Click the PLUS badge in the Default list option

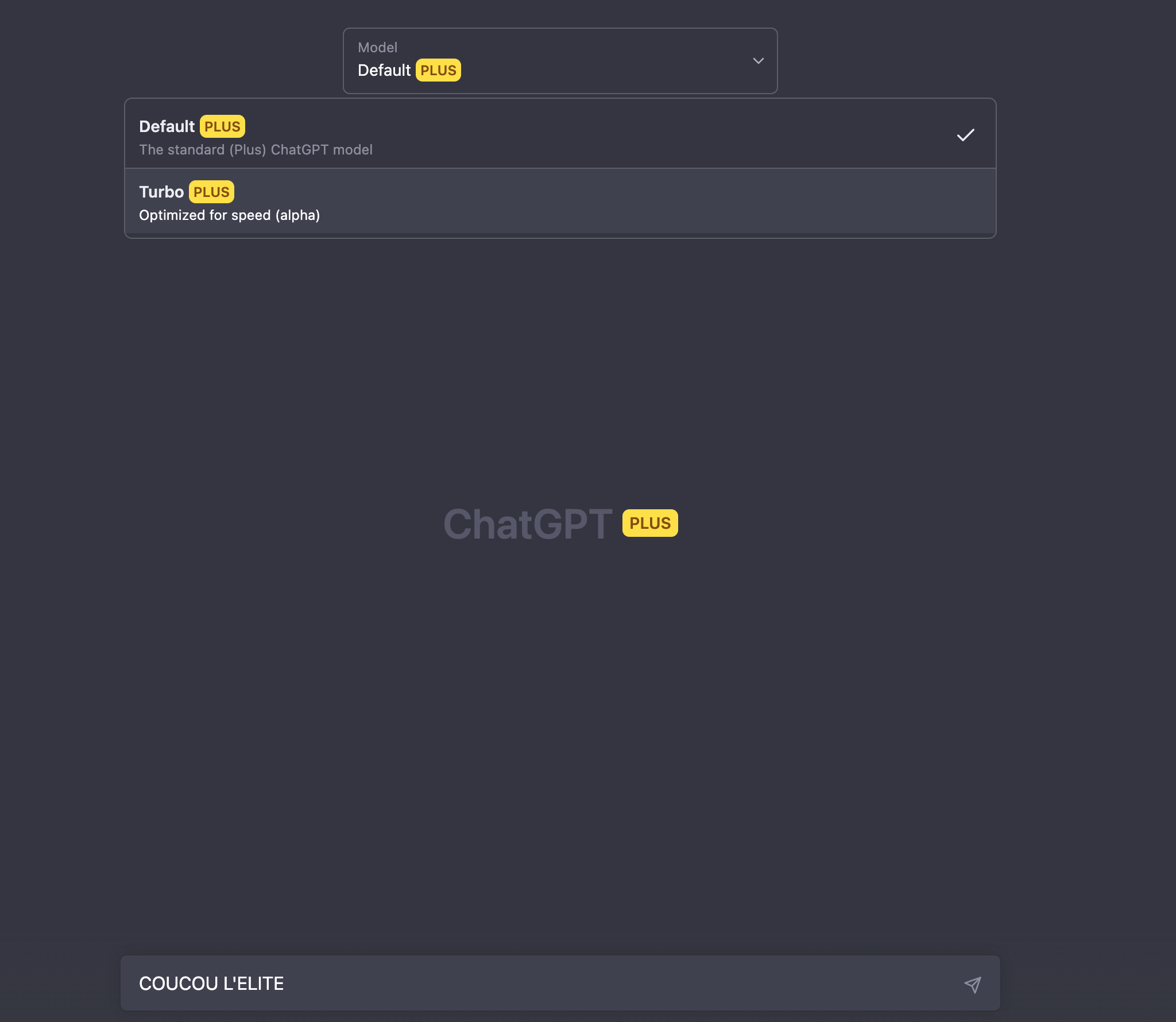tap(222, 126)
